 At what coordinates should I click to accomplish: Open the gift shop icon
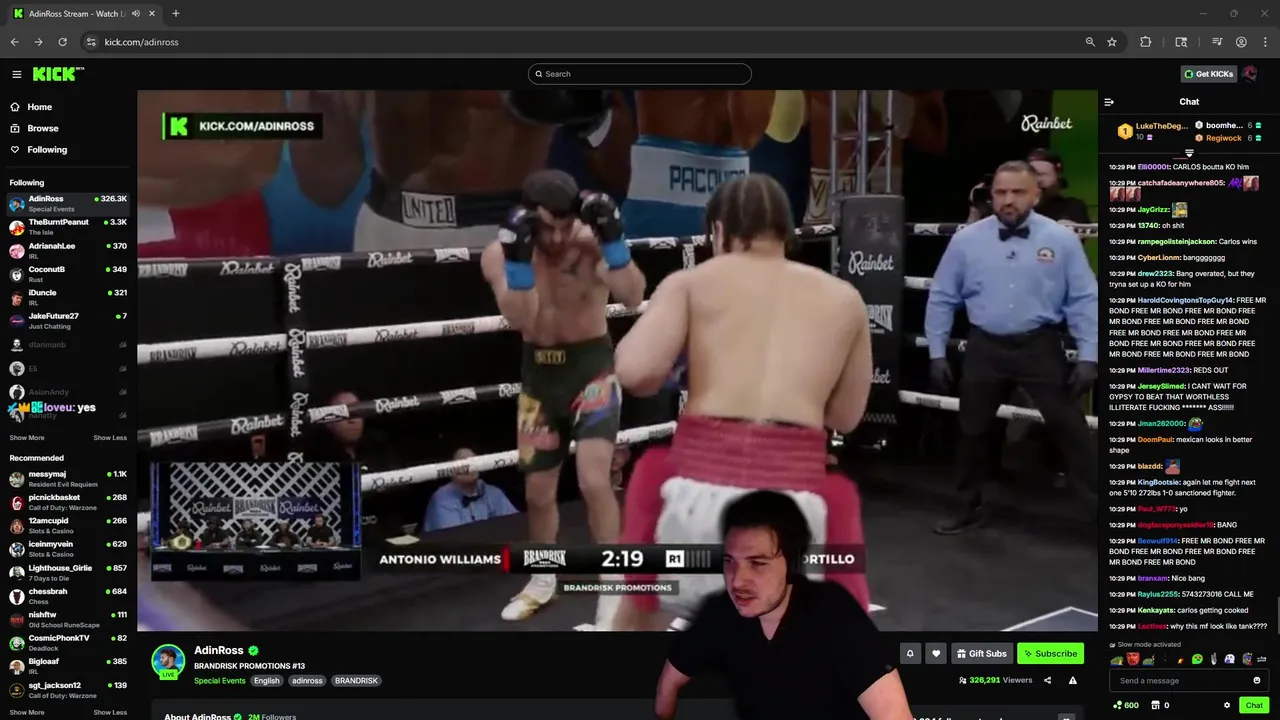click(1158, 705)
